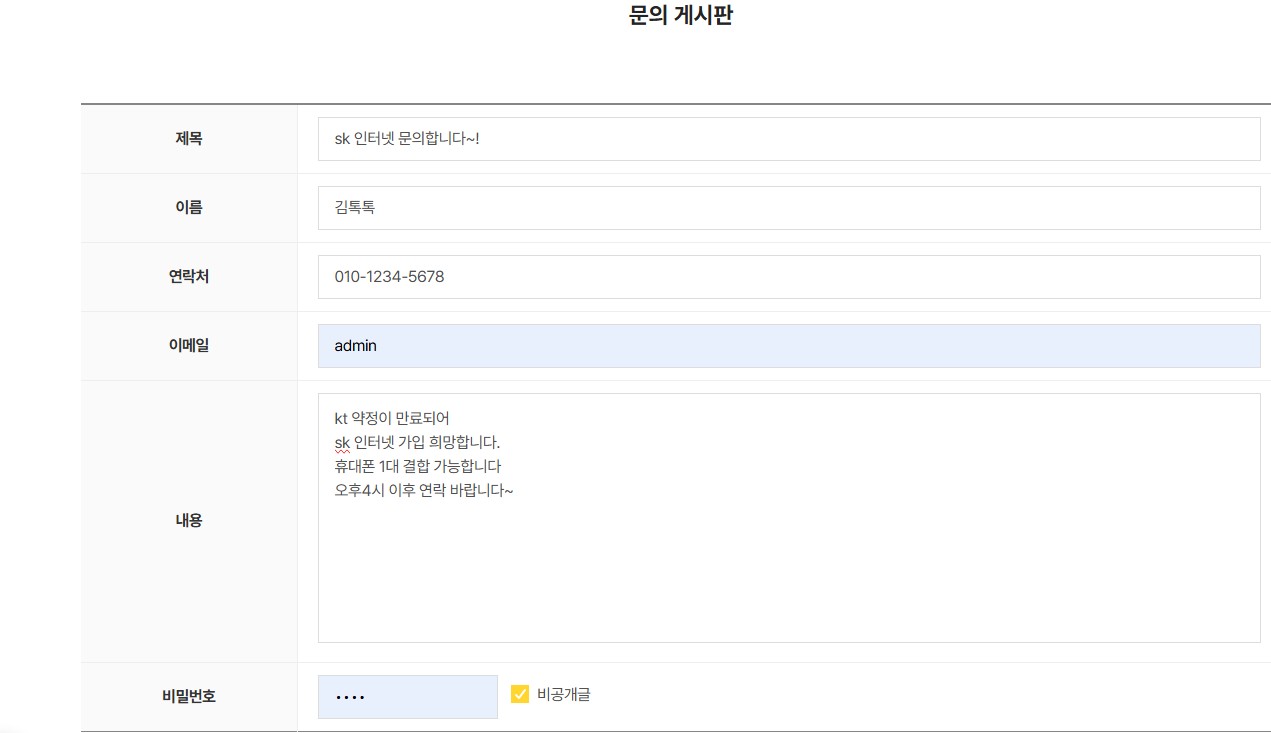Click the 연락처 row label
Screen dimensions: 1271x733
tap(189, 277)
